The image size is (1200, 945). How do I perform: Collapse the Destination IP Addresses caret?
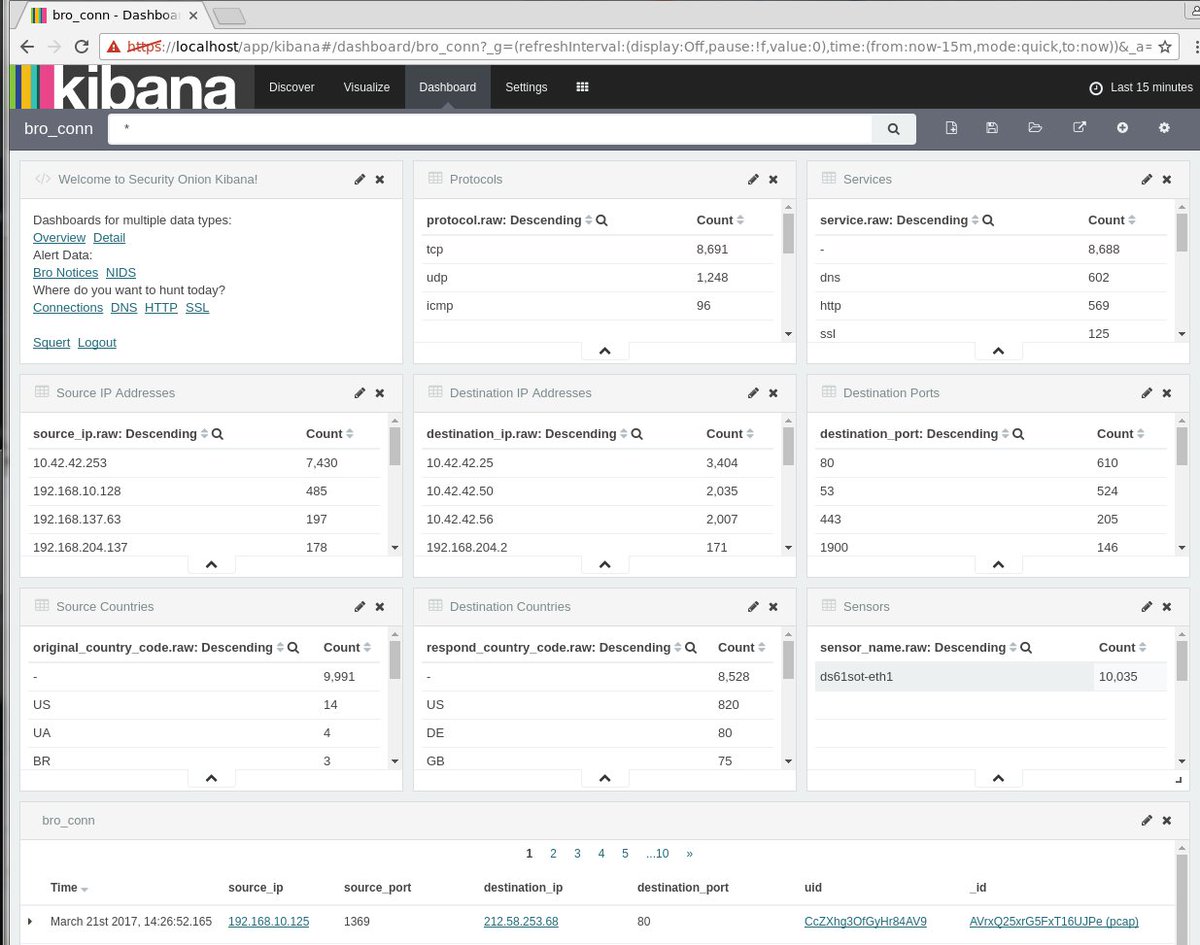point(605,565)
